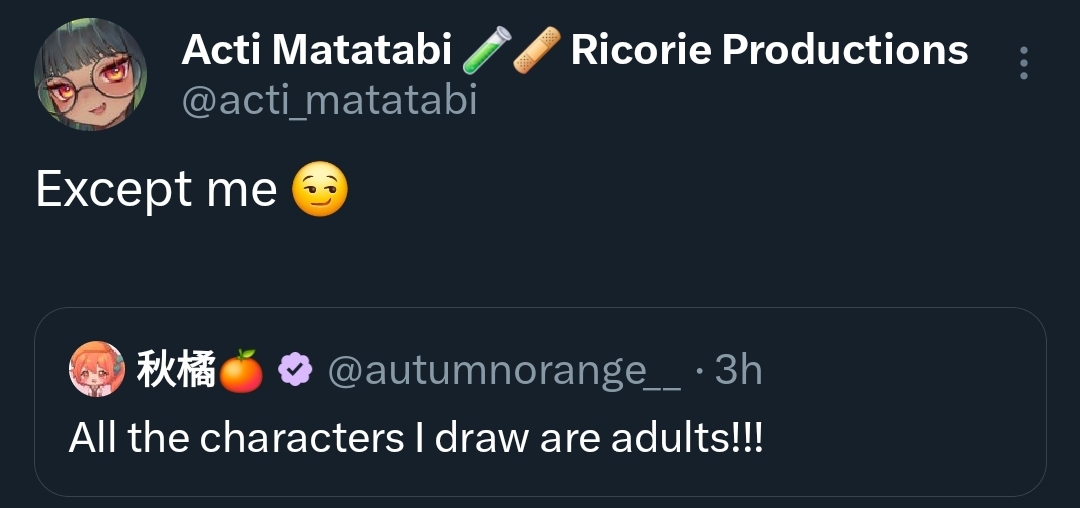The width and height of the screenshot is (1080, 508).
Task: Click the test tube emoji in display name
Action: [x=487, y=50]
